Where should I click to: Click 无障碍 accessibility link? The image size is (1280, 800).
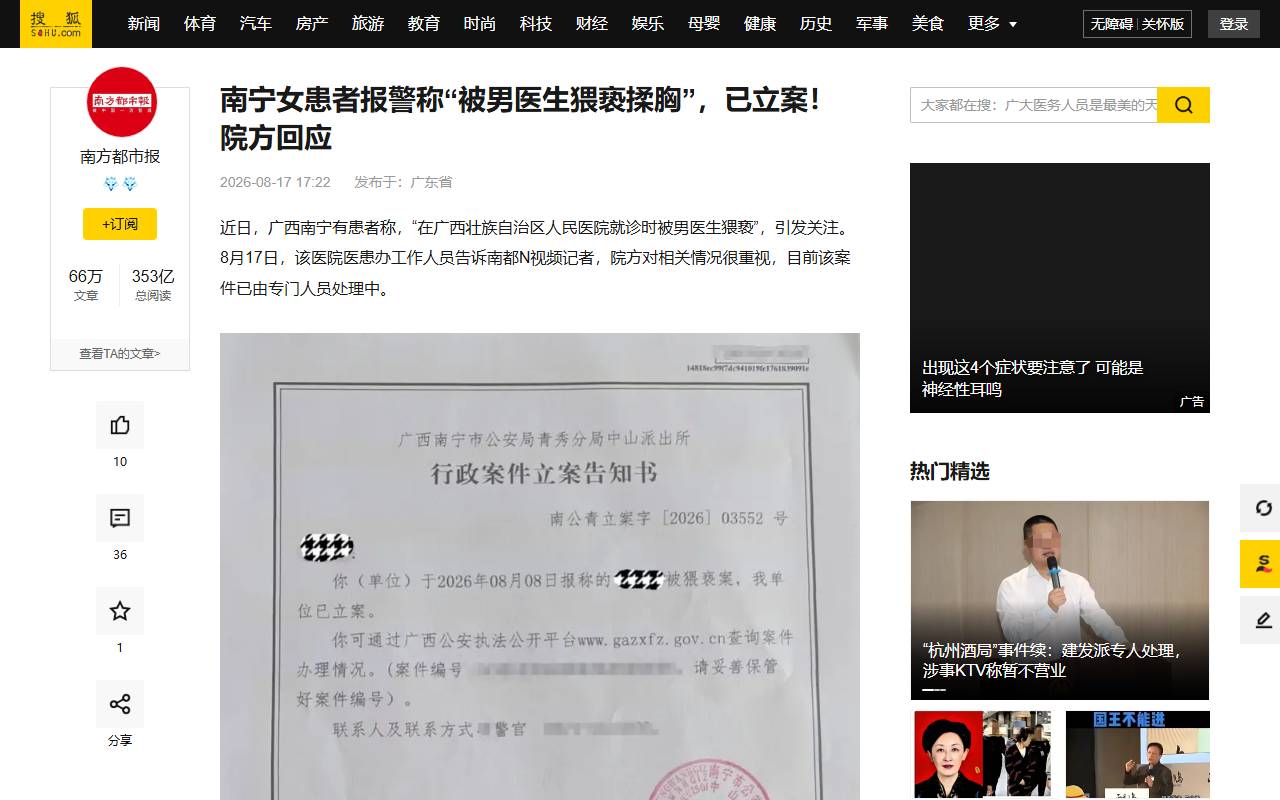[1112, 24]
